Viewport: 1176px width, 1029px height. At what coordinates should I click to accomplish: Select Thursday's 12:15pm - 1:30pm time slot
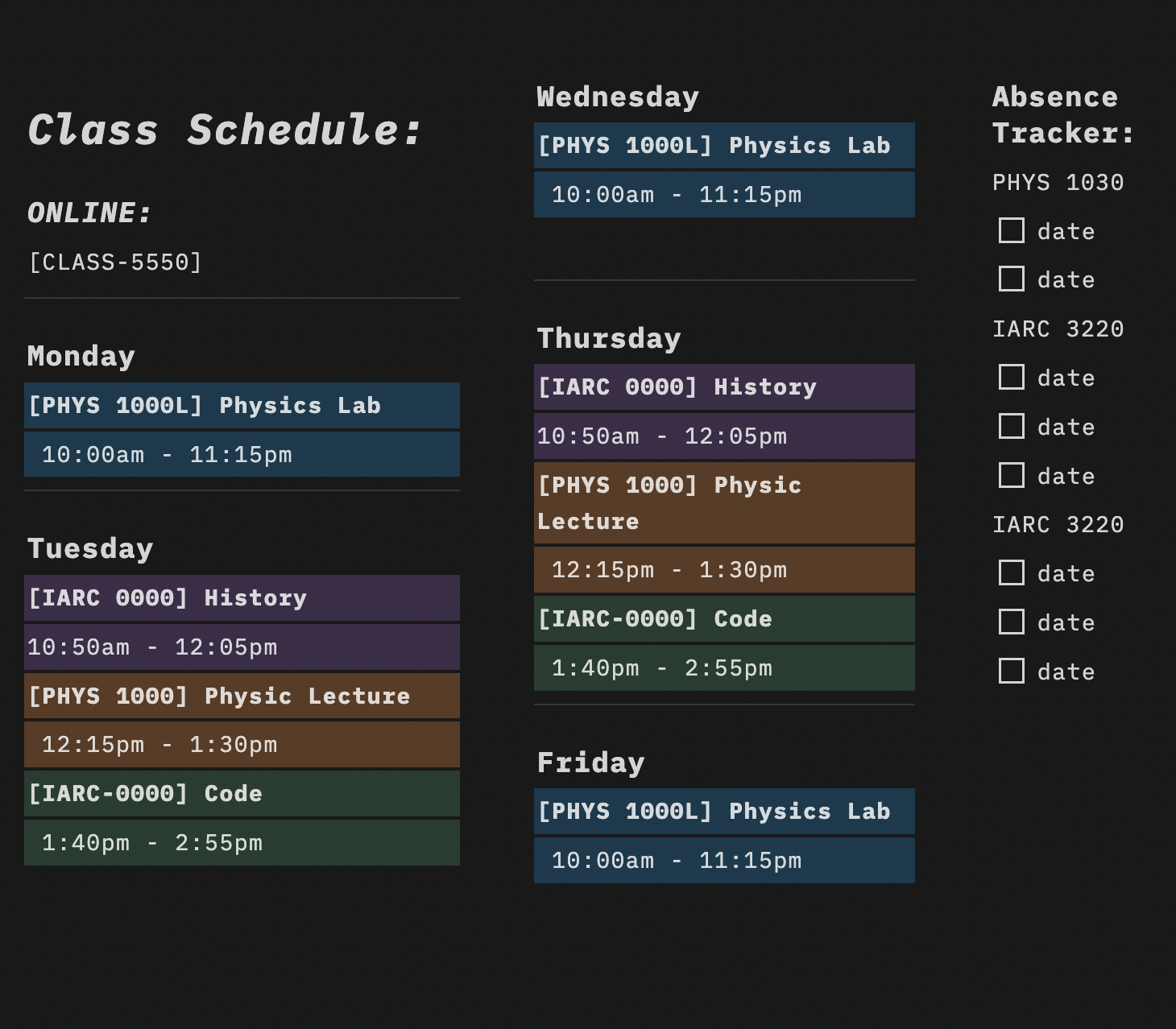click(723, 570)
